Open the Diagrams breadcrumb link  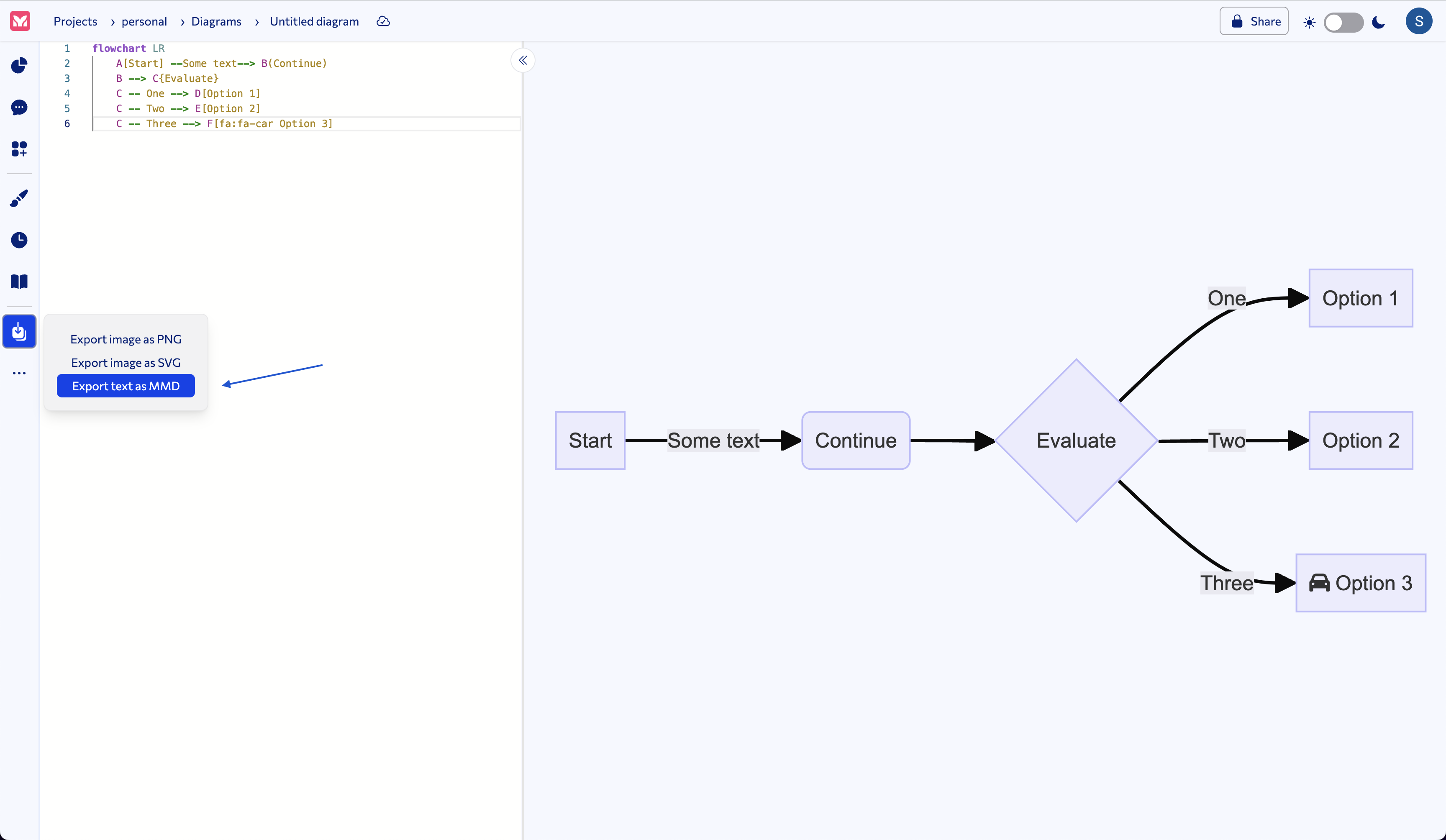pyautogui.click(x=216, y=21)
